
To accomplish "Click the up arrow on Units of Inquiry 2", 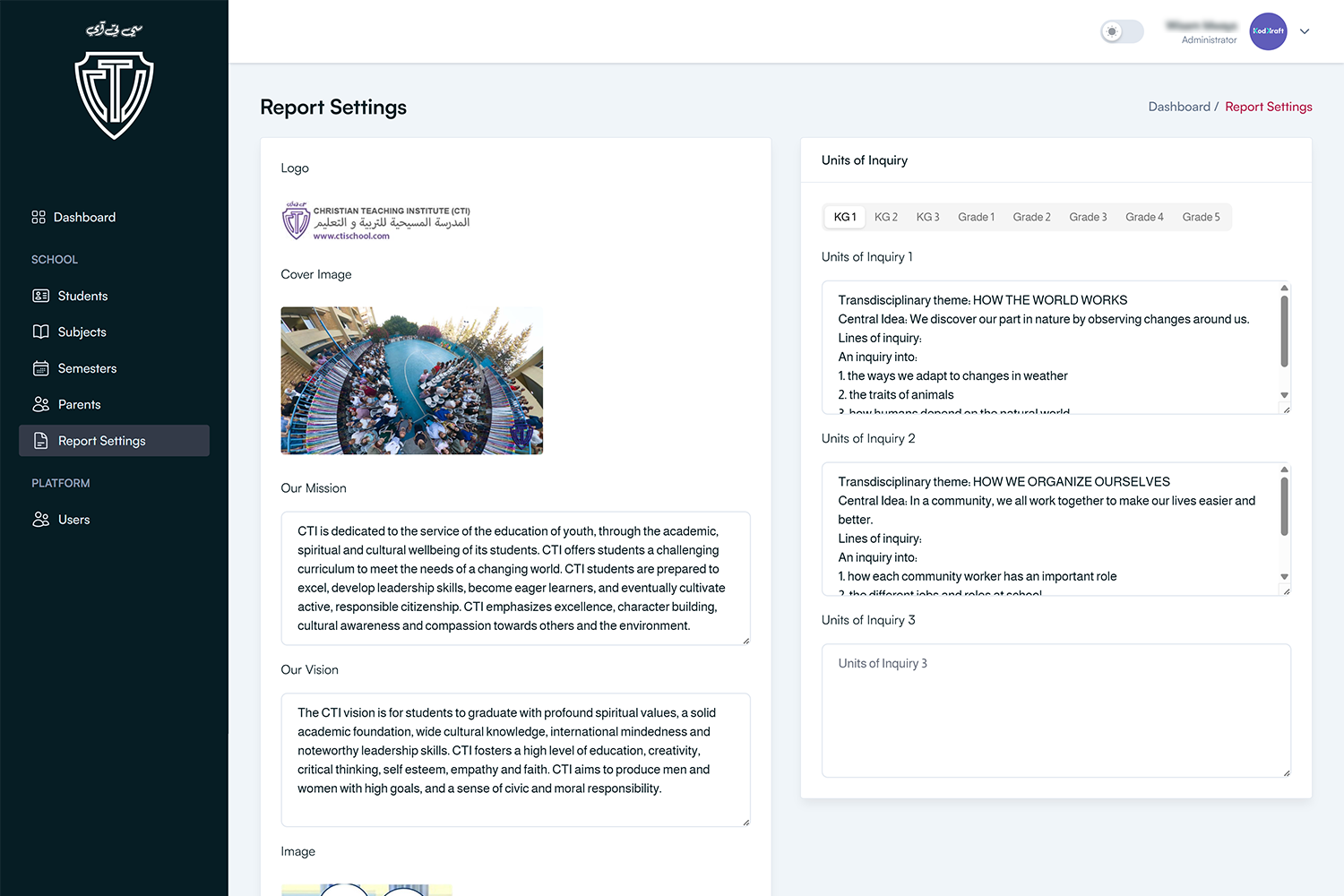I will 1284,468.
